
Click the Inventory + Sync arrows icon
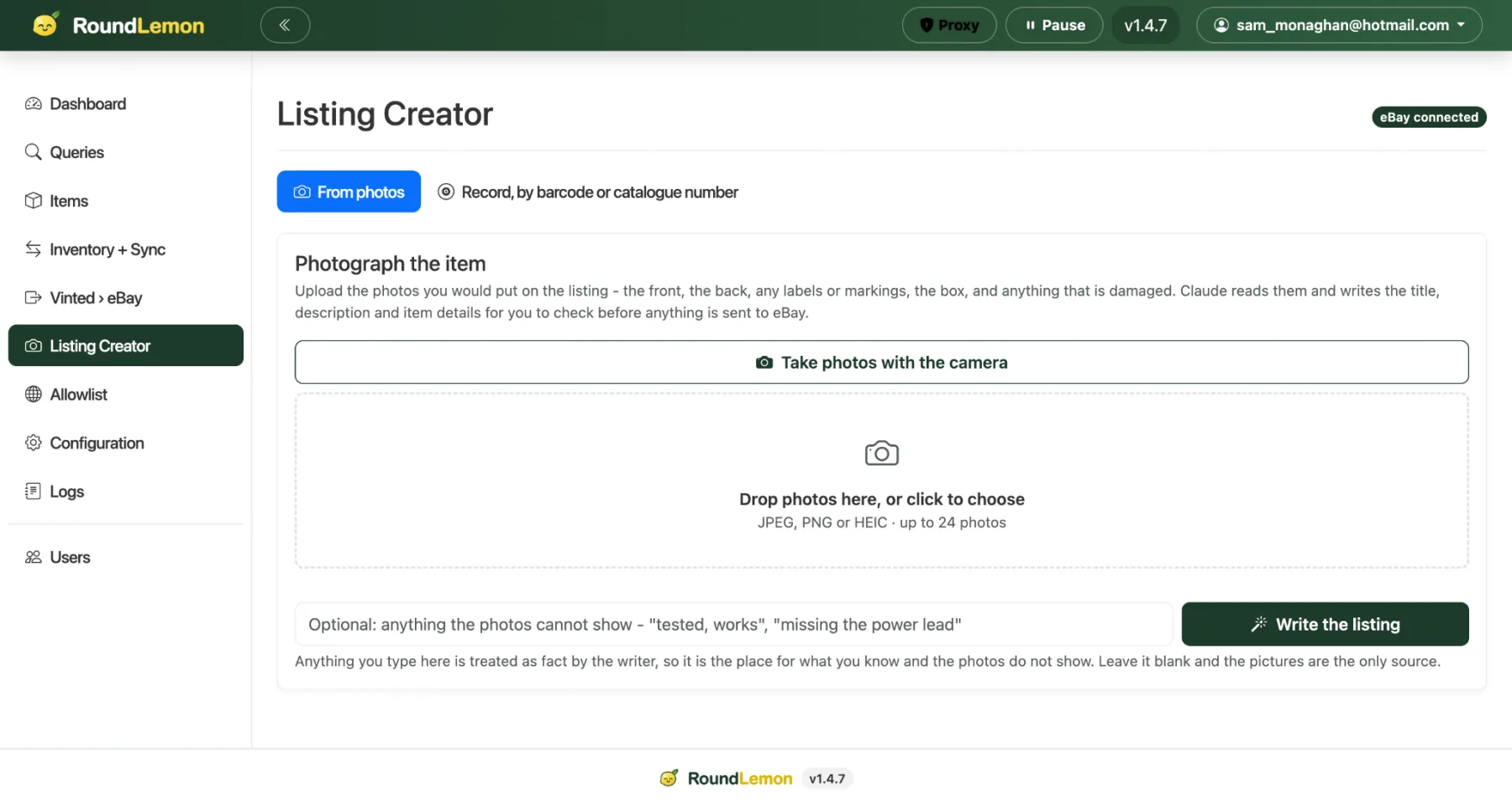tap(34, 249)
